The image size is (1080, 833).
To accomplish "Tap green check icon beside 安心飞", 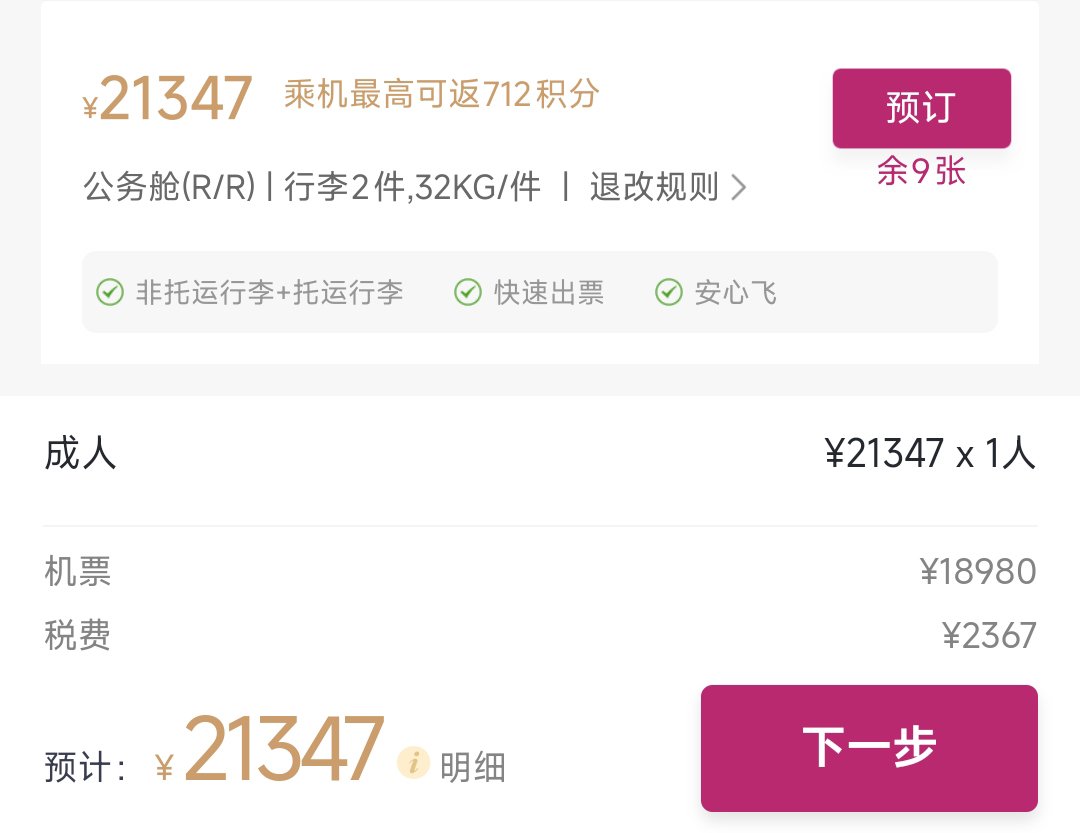I will tap(669, 292).
